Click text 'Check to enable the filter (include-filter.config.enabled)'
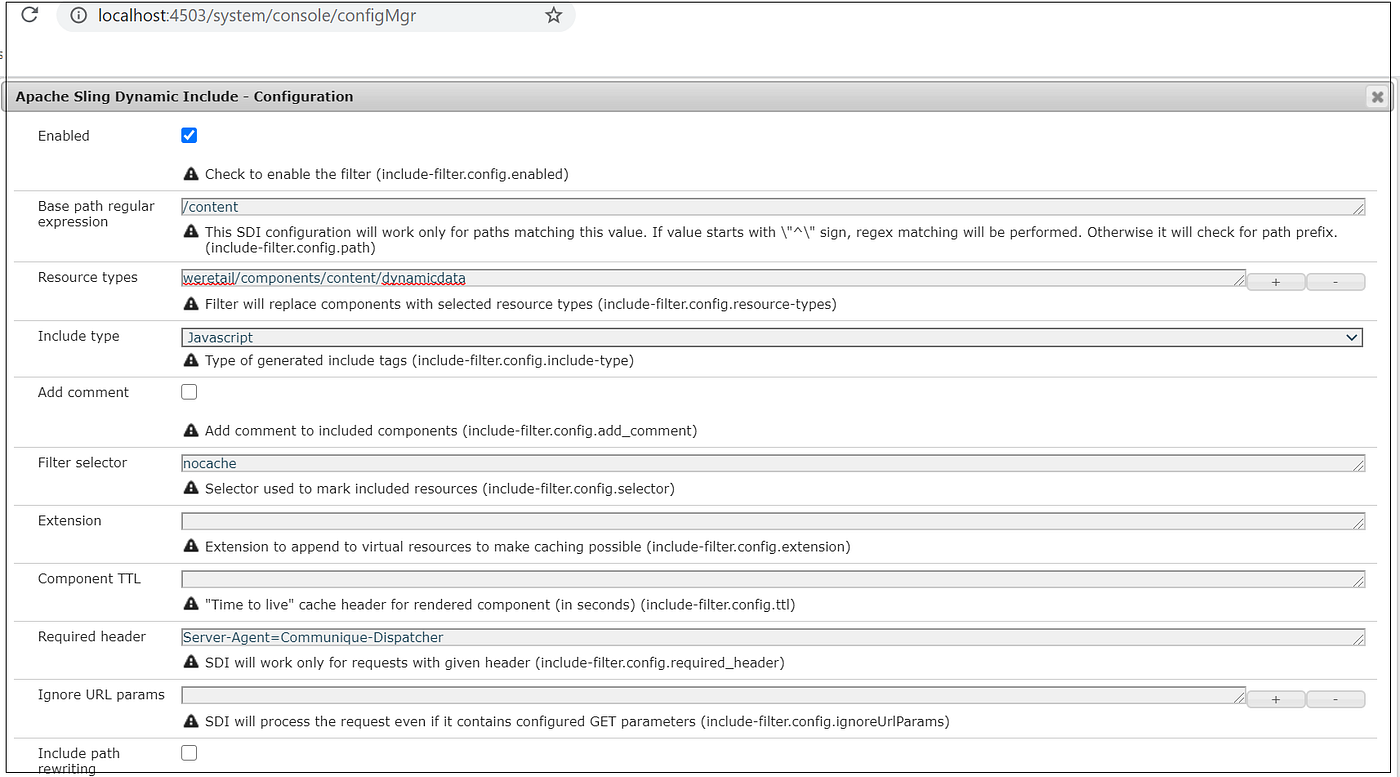Viewport: 1400px width, 777px height. (x=387, y=174)
